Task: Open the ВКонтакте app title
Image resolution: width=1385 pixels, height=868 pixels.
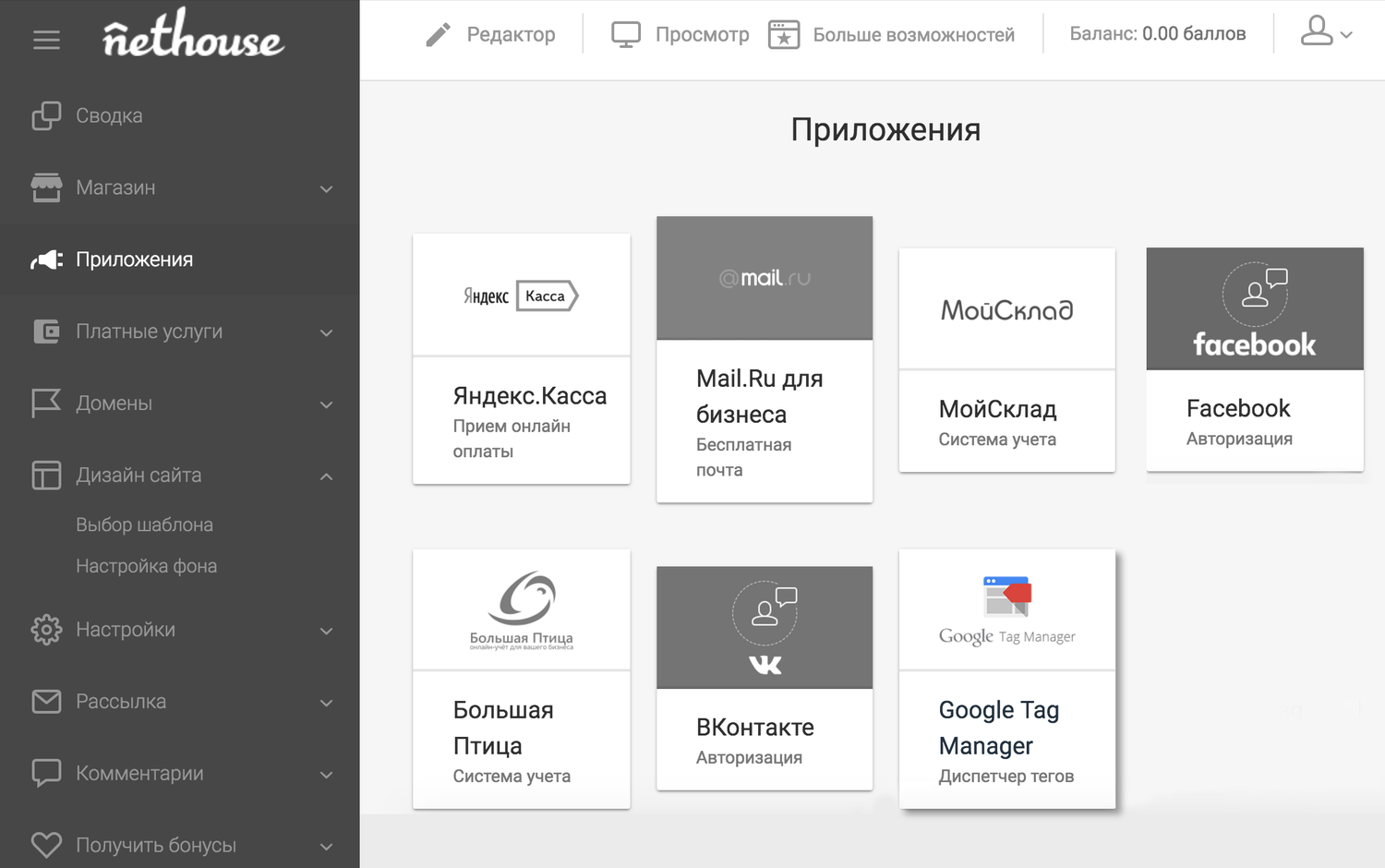Action: pos(755,728)
